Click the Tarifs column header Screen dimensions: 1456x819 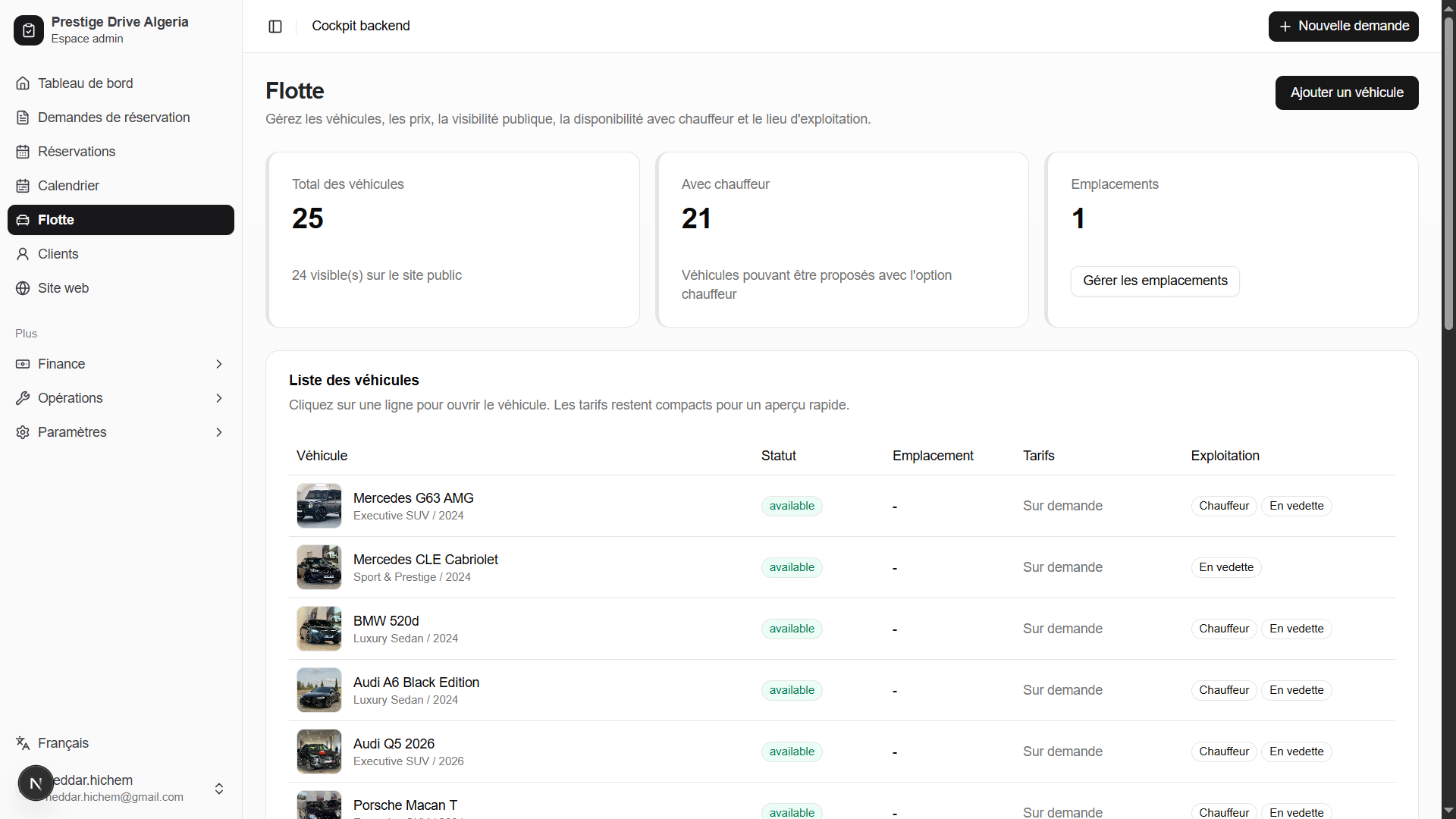pyautogui.click(x=1038, y=456)
